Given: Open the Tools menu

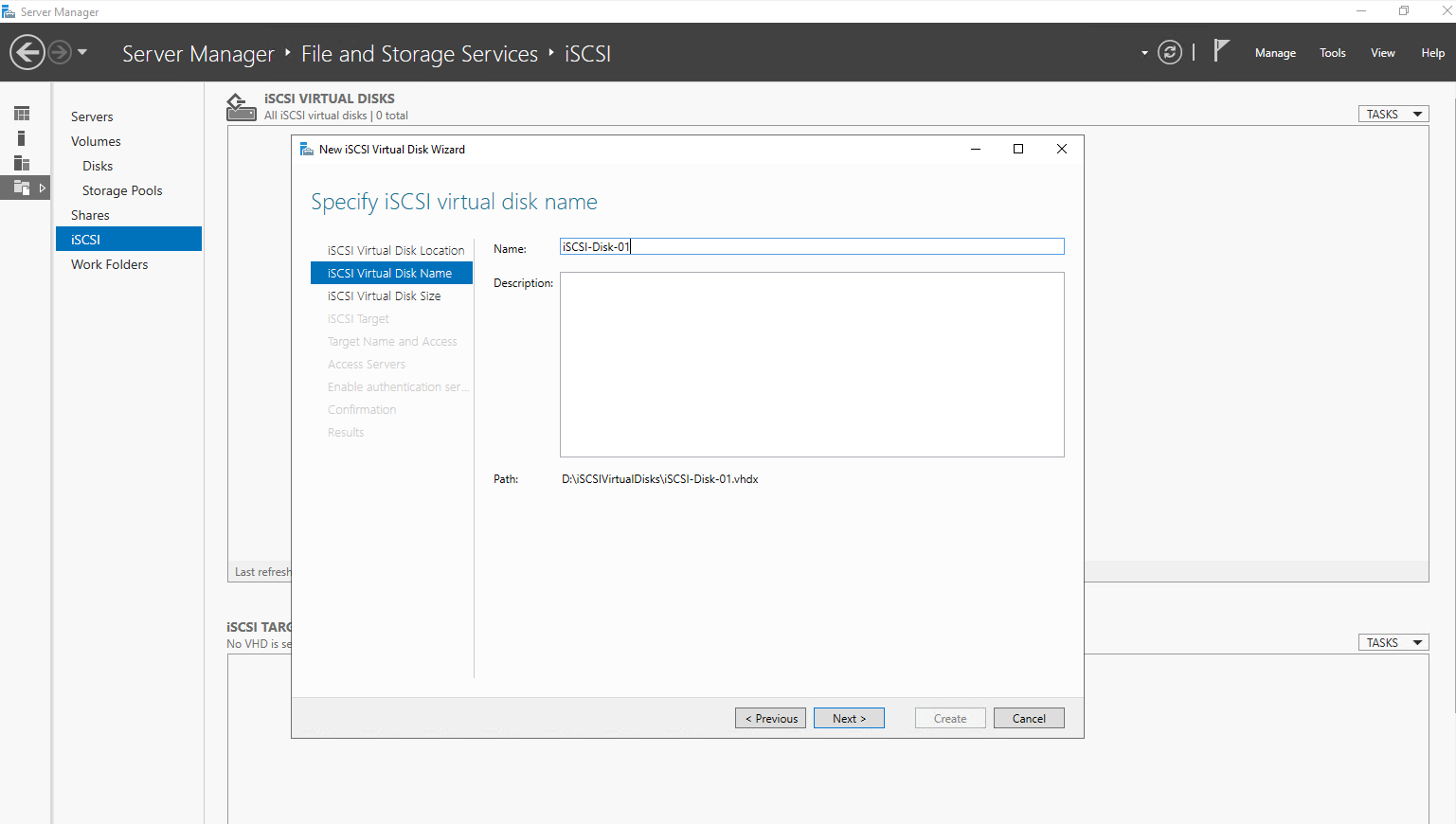Looking at the screenshot, I should pos(1332,53).
